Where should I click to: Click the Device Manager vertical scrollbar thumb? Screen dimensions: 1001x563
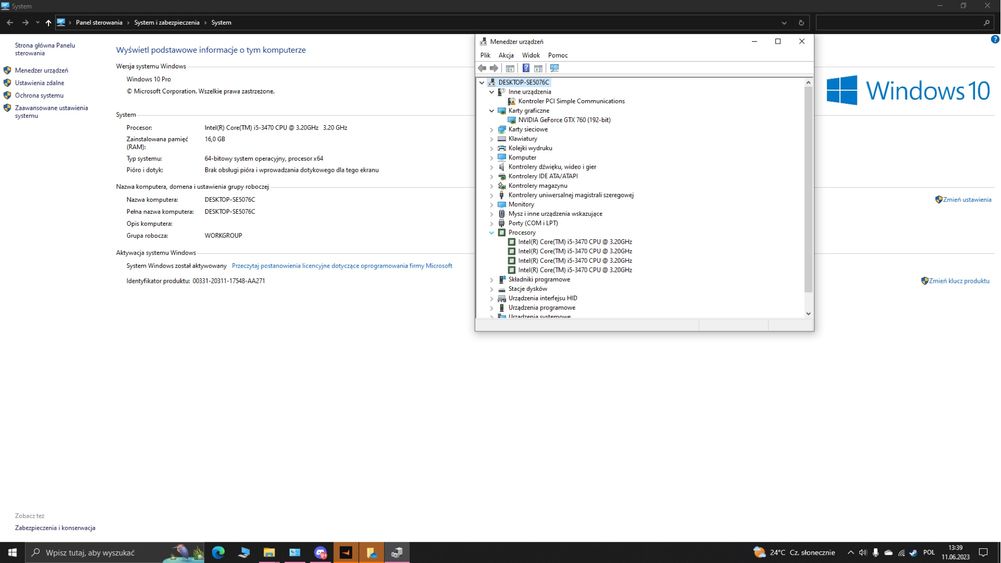[x=808, y=190]
